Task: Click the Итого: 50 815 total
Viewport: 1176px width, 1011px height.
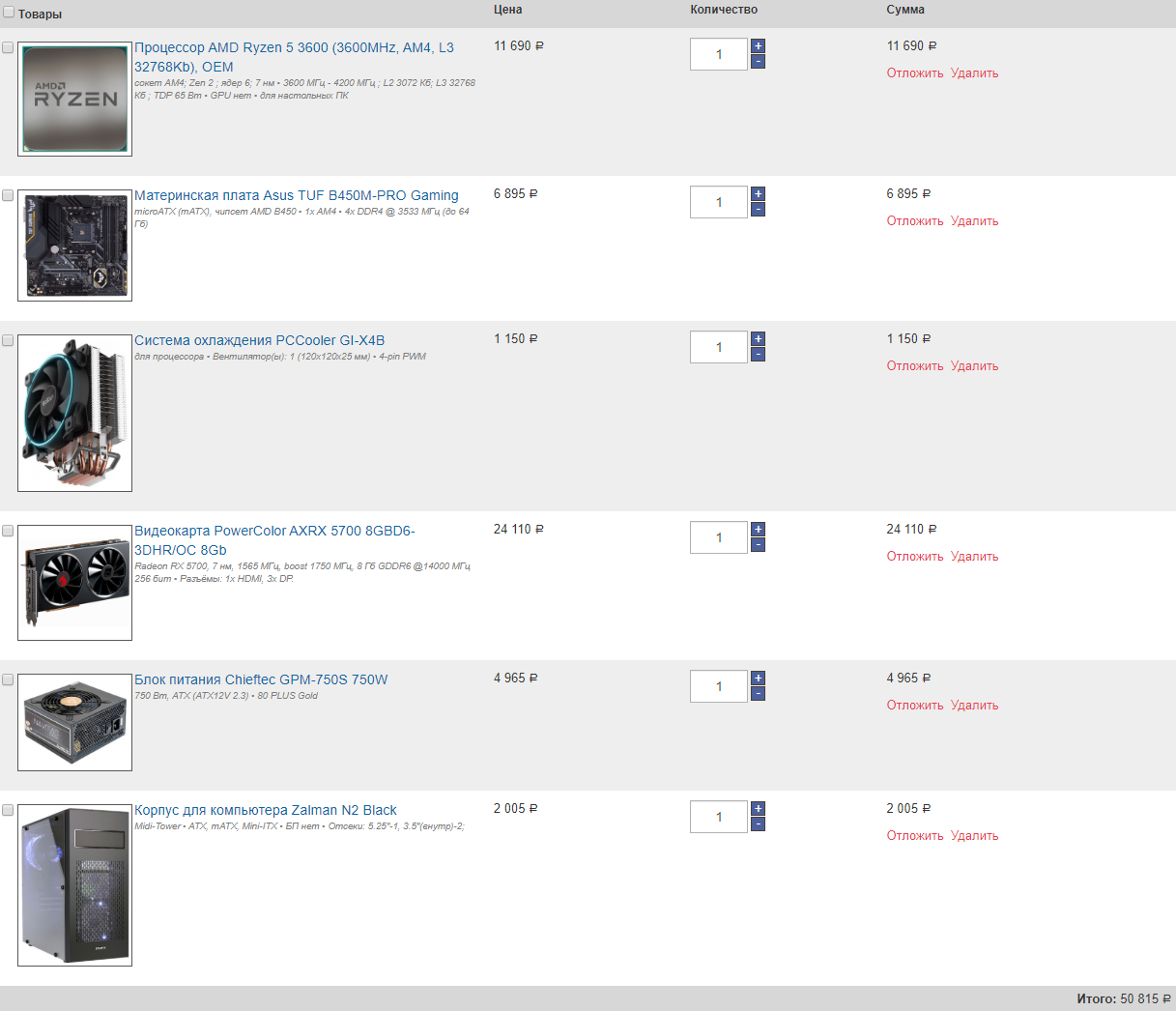Action: 1124,998
